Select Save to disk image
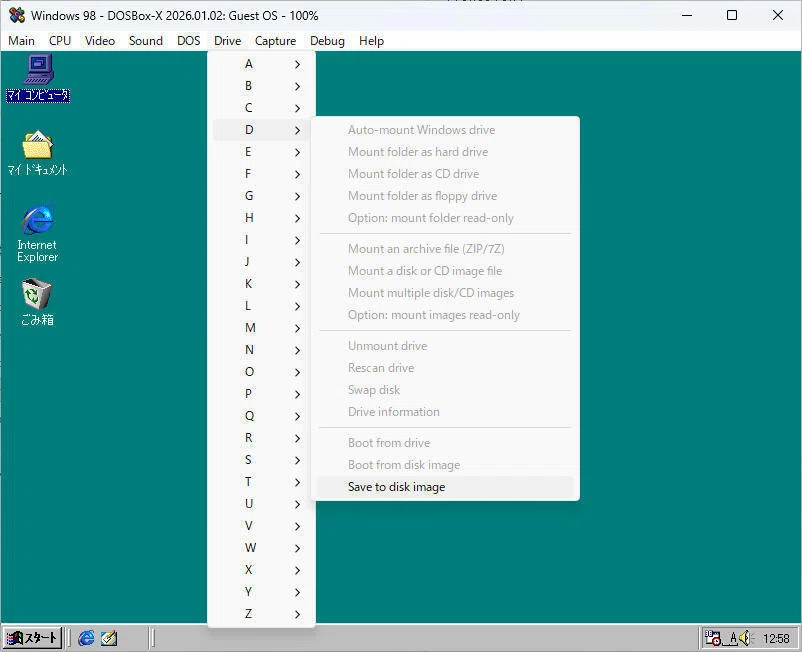Viewport: 802px width, 652px height. [x=445, y=487]
